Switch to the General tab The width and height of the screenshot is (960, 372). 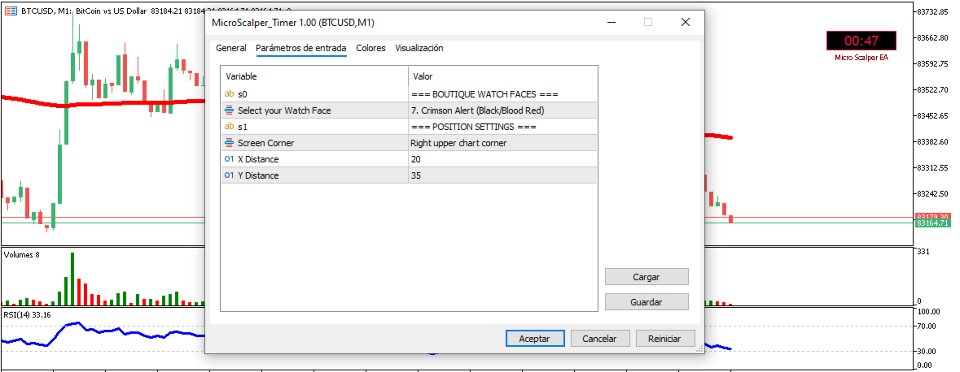(x=231, y=48)
